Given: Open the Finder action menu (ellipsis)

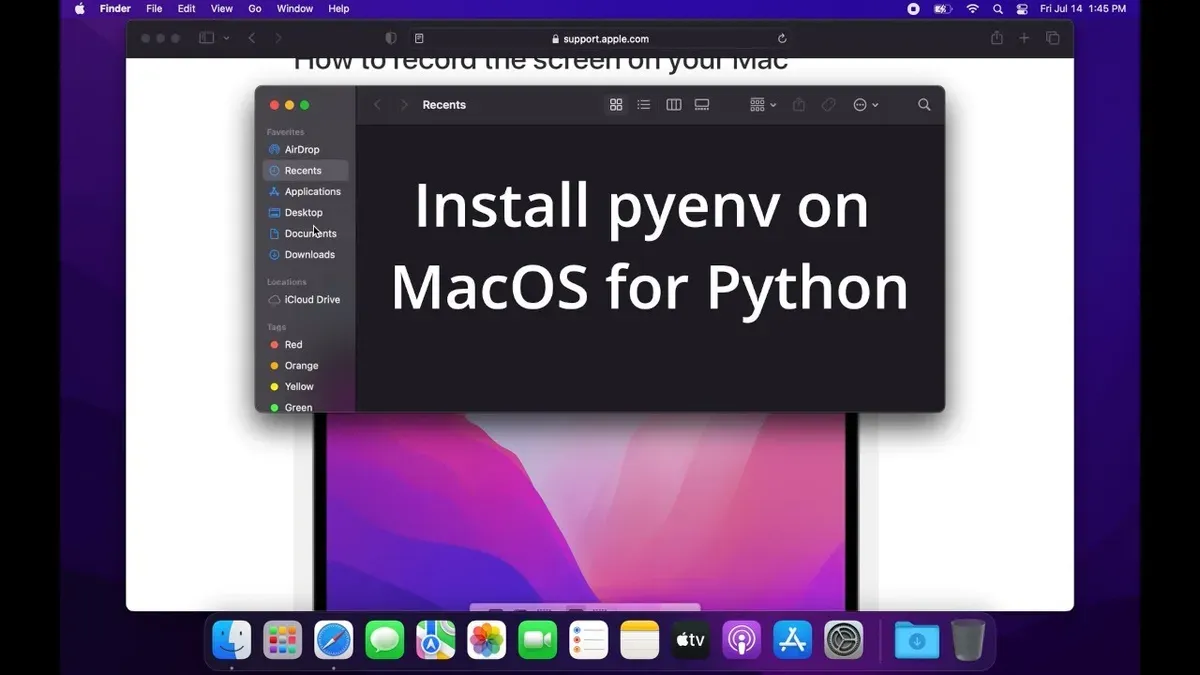Looking at the screenshot, I should 866,105.
